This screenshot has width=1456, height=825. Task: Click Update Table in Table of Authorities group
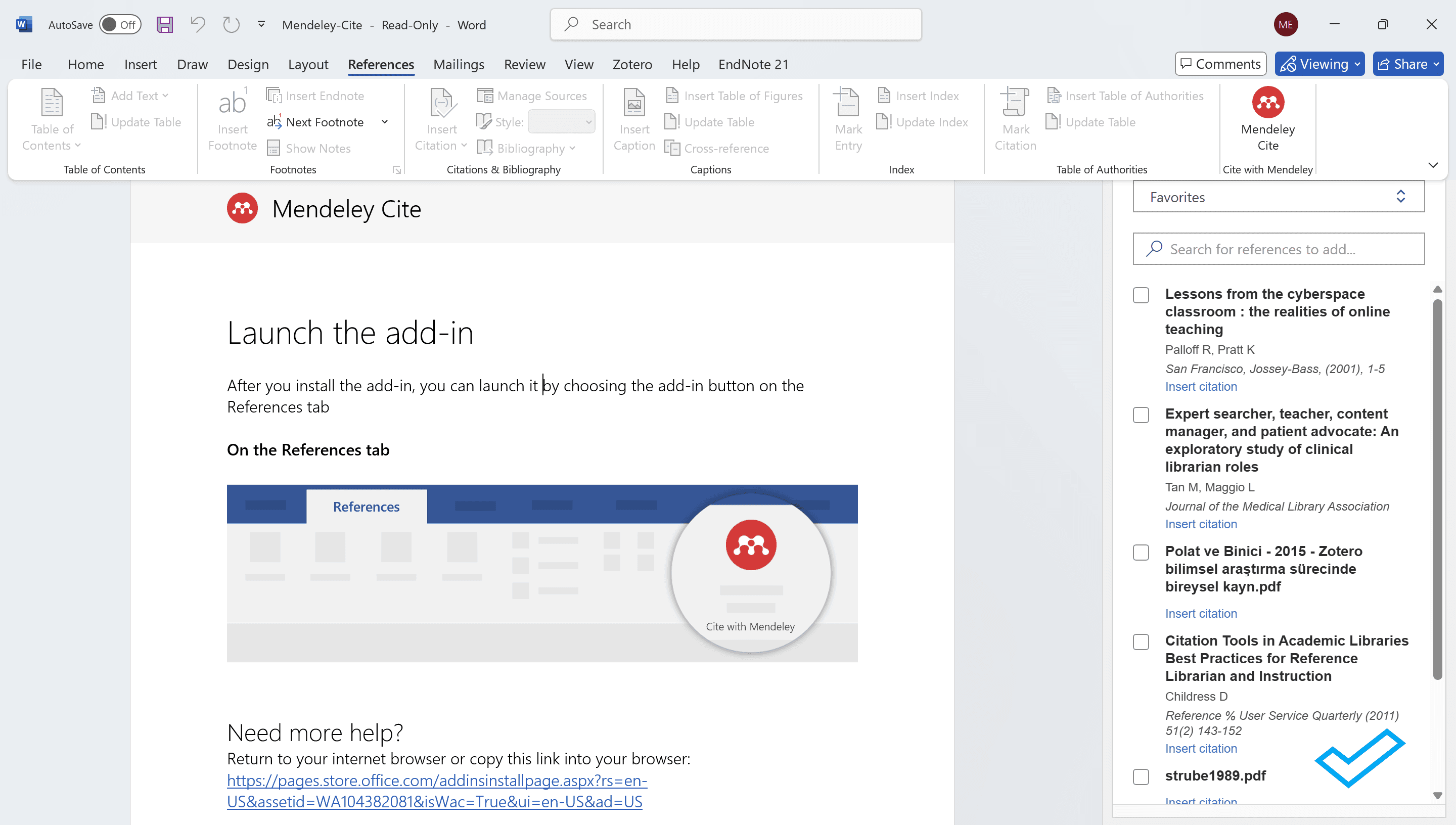tap(1091, 122)
